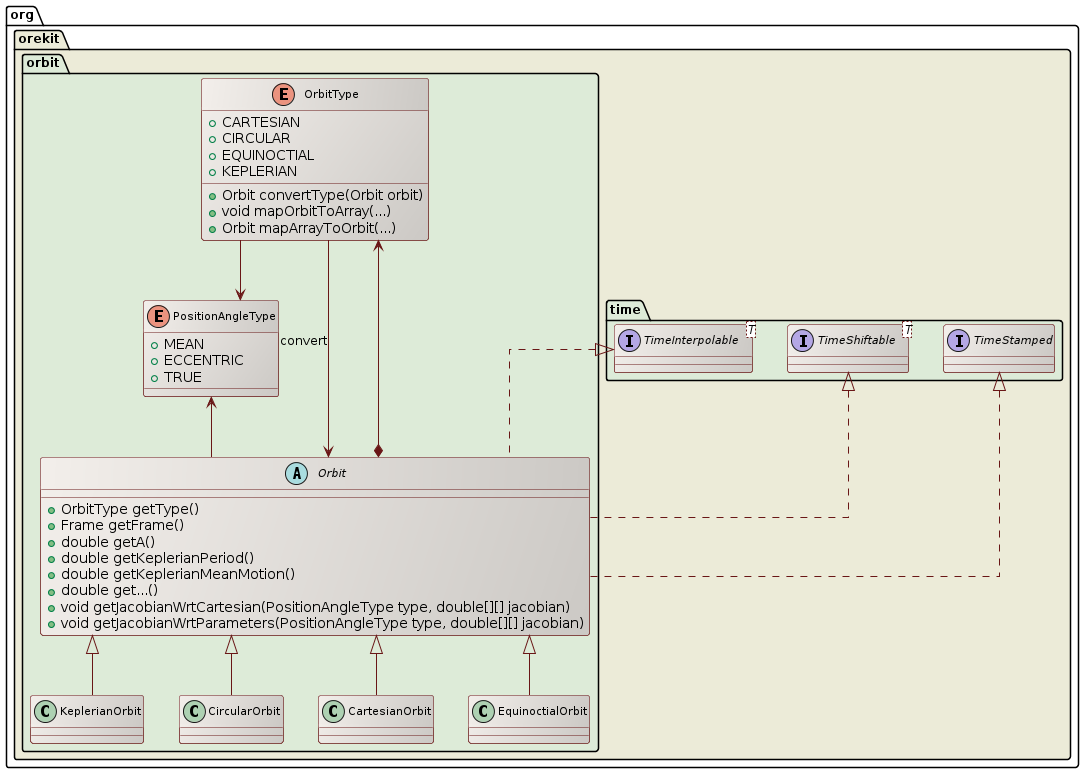Viewport: 1084px width, 773px height.
Task: Click the TimeShiftable interface I icon
Action: 803,341
